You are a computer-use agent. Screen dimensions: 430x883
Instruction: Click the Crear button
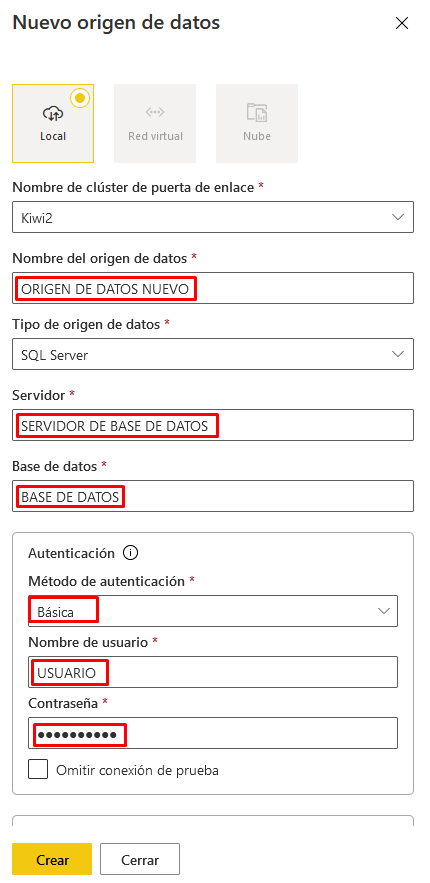52,860
